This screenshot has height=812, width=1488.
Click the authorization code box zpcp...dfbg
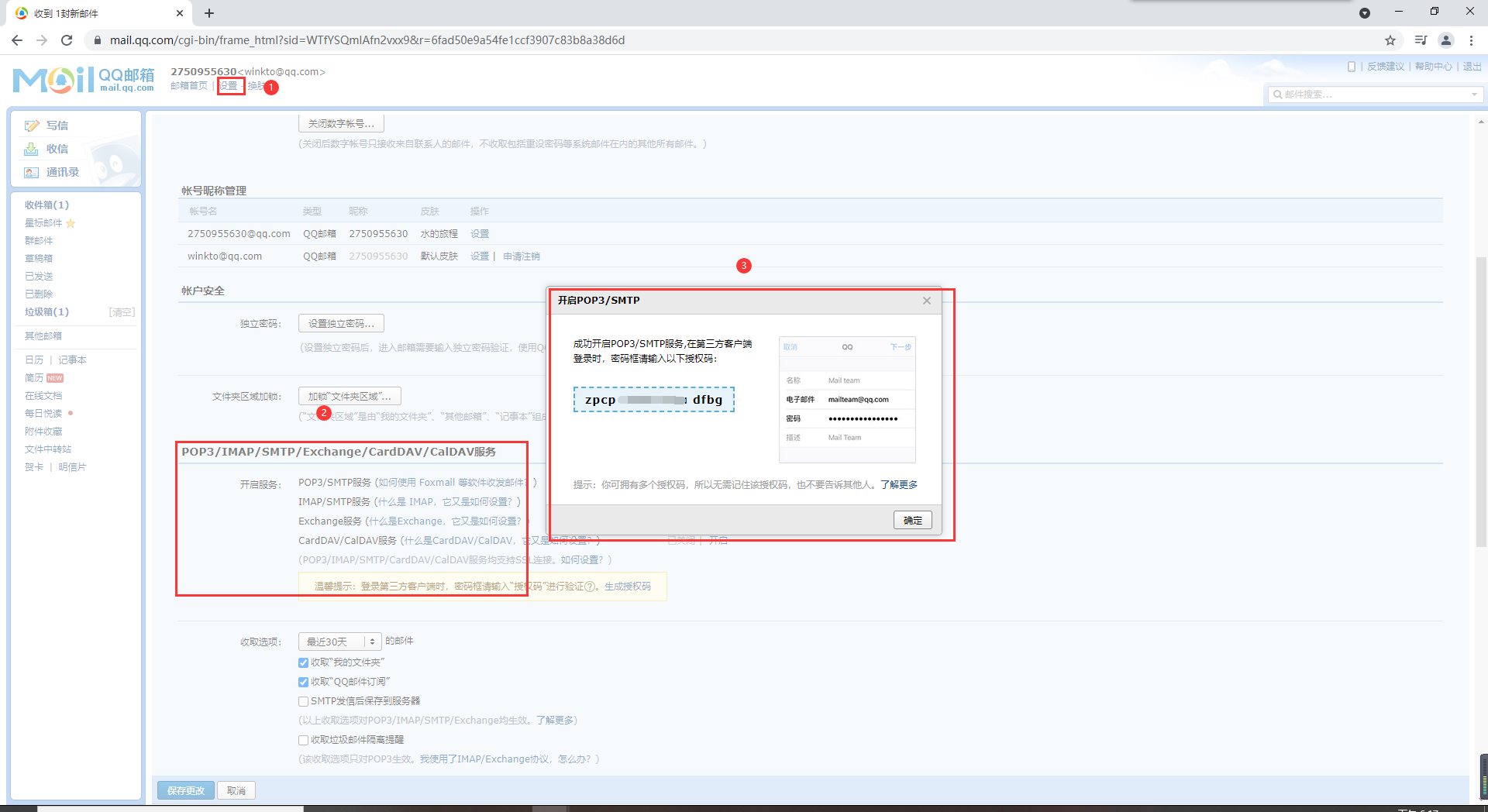click(x=654, y=400)
